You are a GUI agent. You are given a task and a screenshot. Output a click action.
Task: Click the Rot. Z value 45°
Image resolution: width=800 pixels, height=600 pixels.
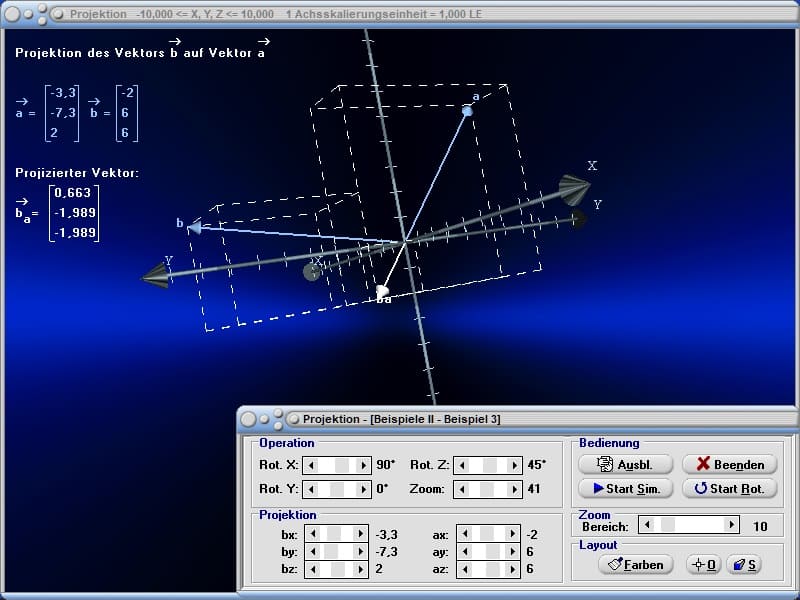(x=537, y=465)
